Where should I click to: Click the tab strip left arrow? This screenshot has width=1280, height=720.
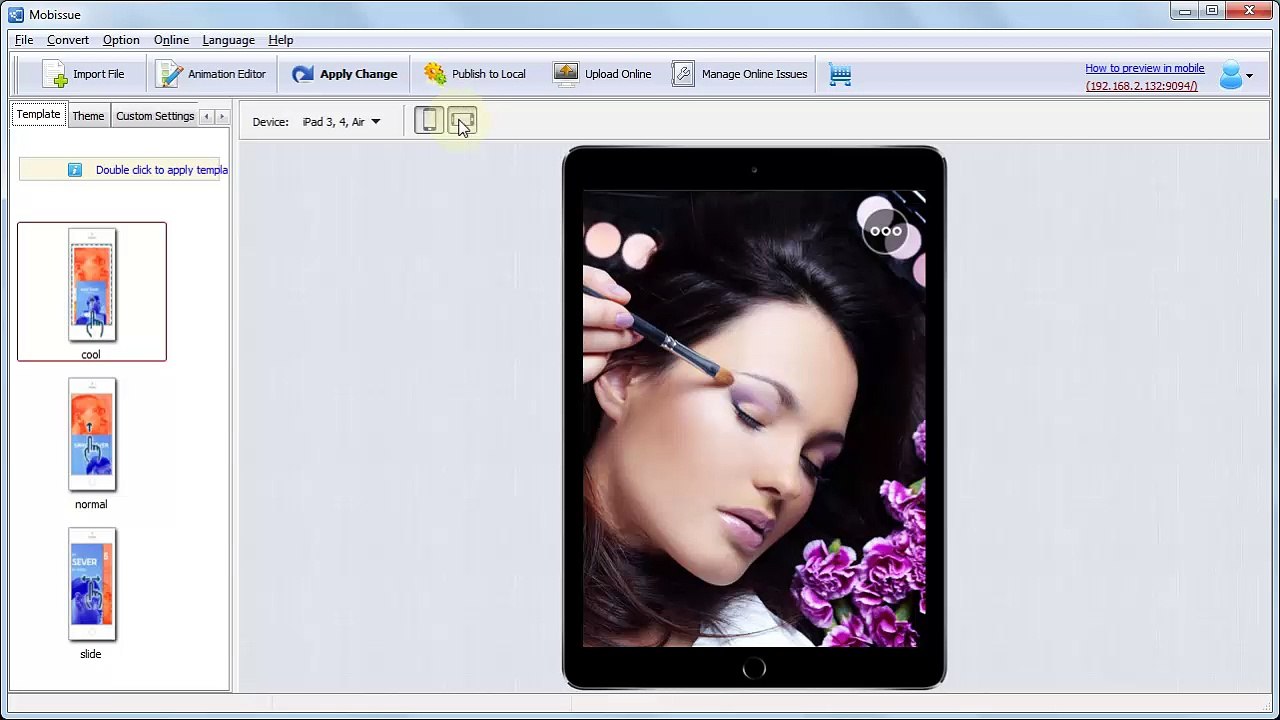coord(206,117)
